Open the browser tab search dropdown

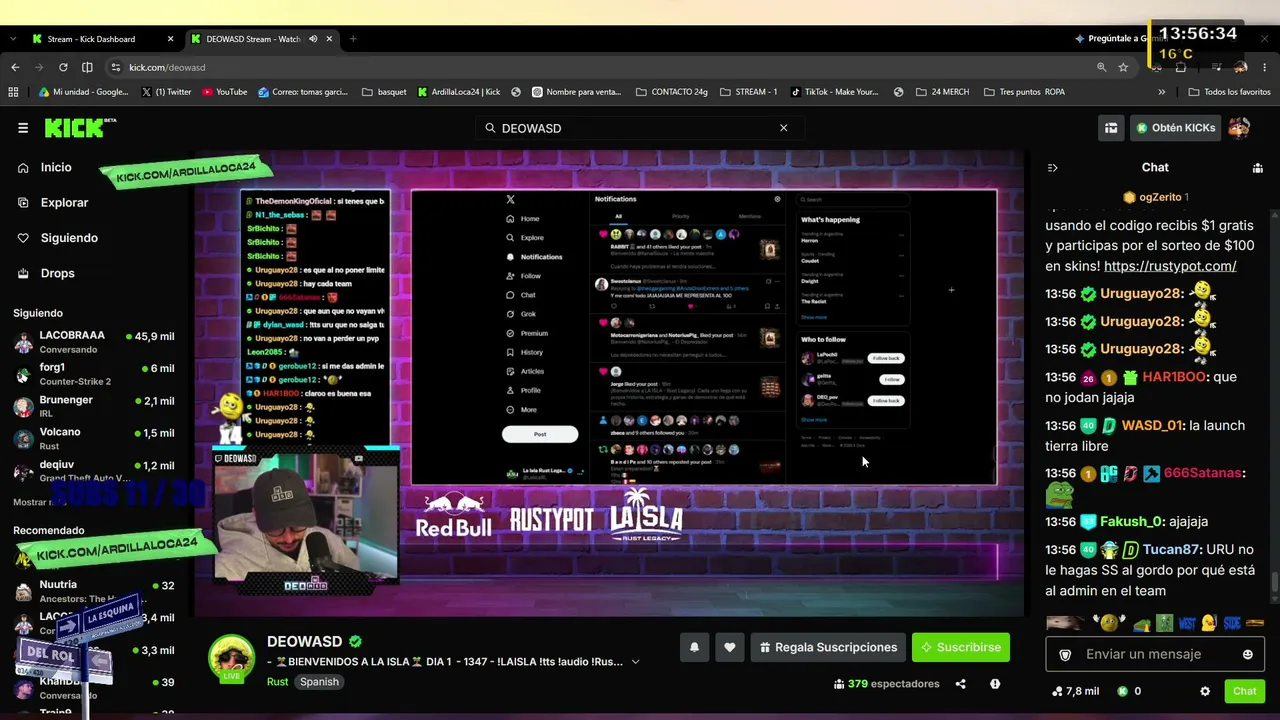click(x=12, y=39)
